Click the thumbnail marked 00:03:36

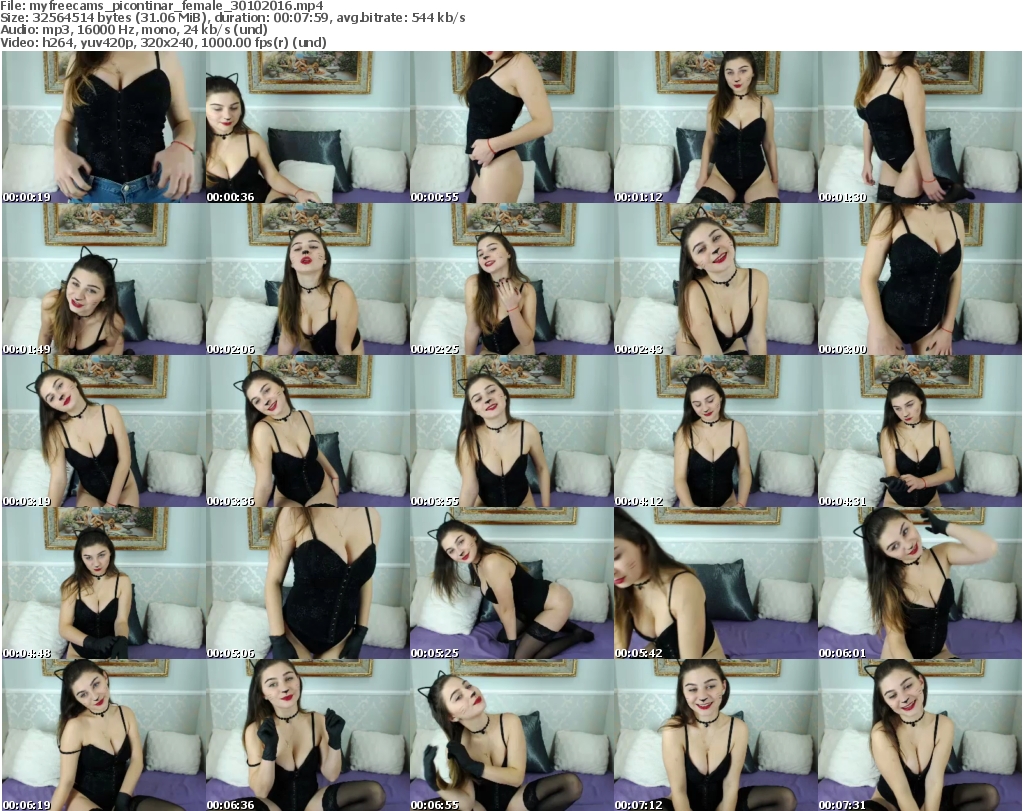pos(307,431)
